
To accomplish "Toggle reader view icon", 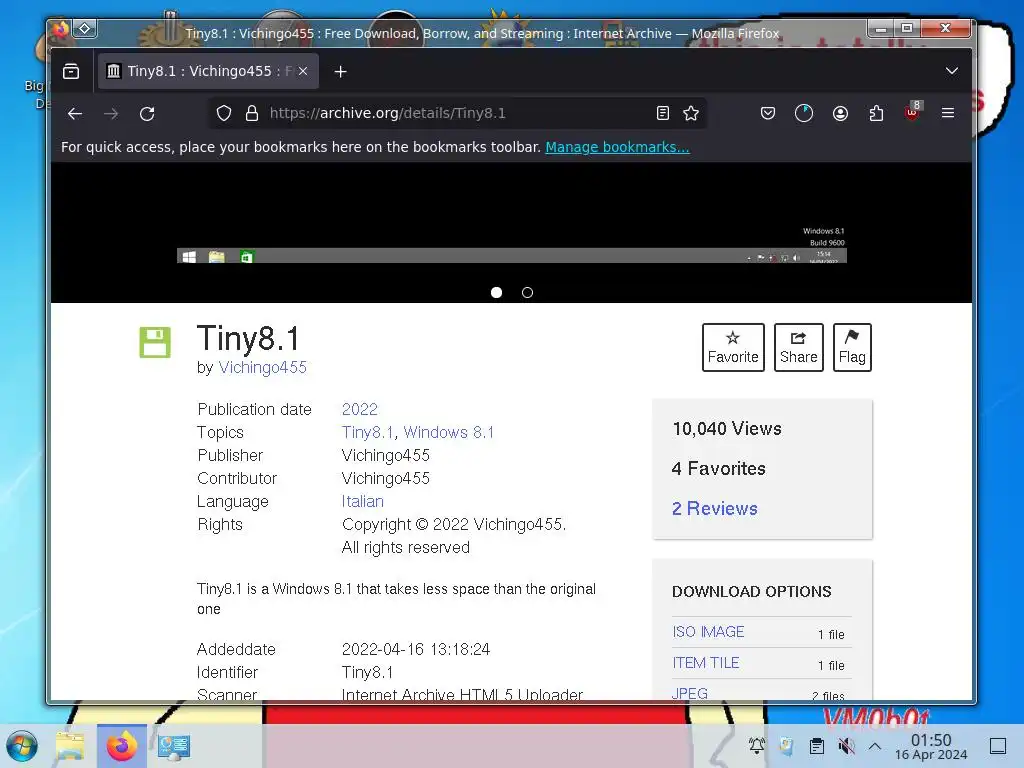I will pos(663,114).
